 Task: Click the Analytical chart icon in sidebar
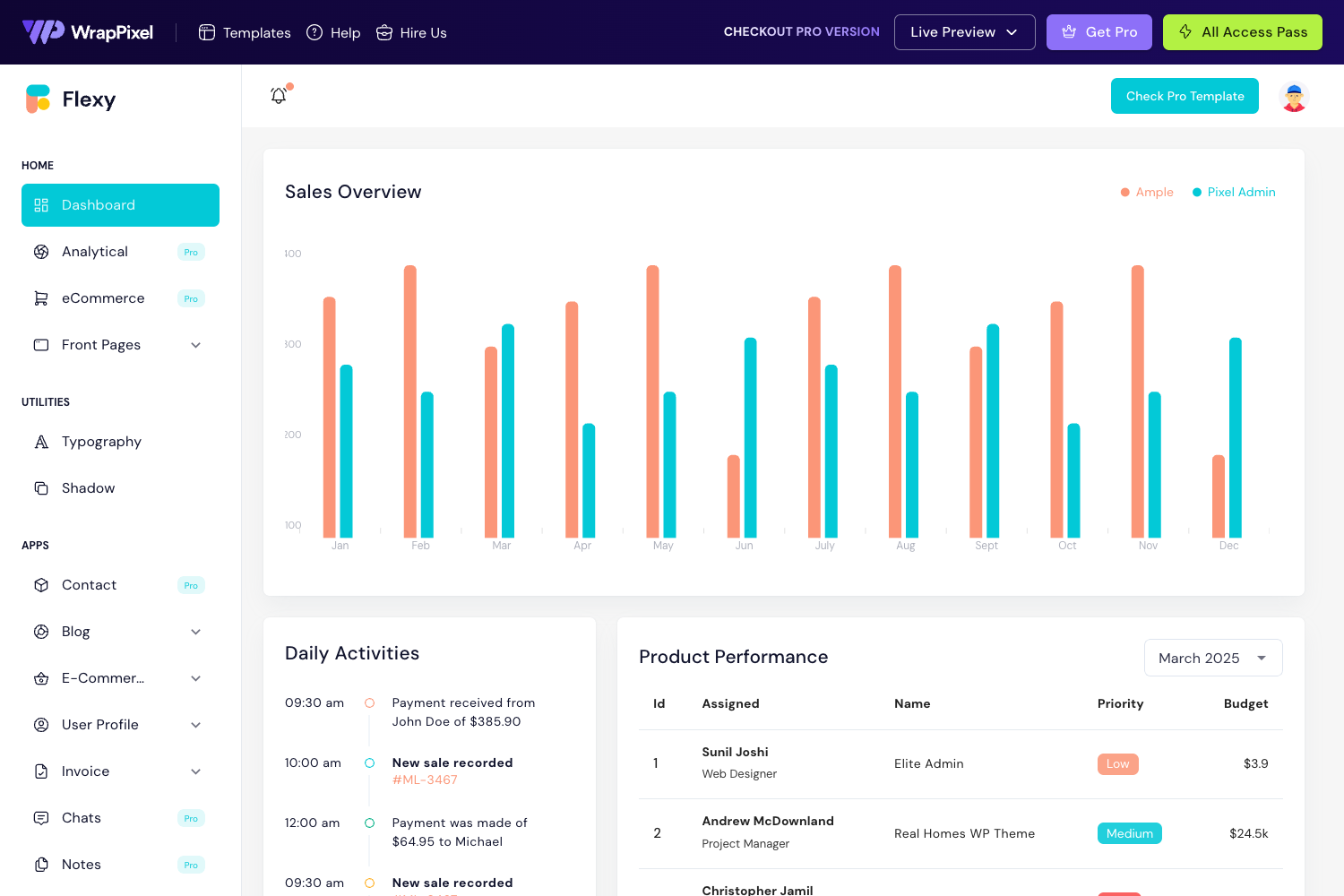tap(41, 252)
